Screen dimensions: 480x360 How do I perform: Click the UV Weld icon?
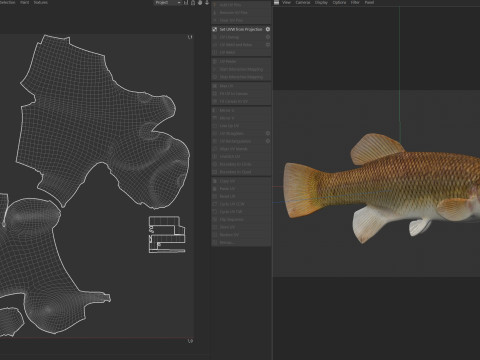(x=215, y=52)
